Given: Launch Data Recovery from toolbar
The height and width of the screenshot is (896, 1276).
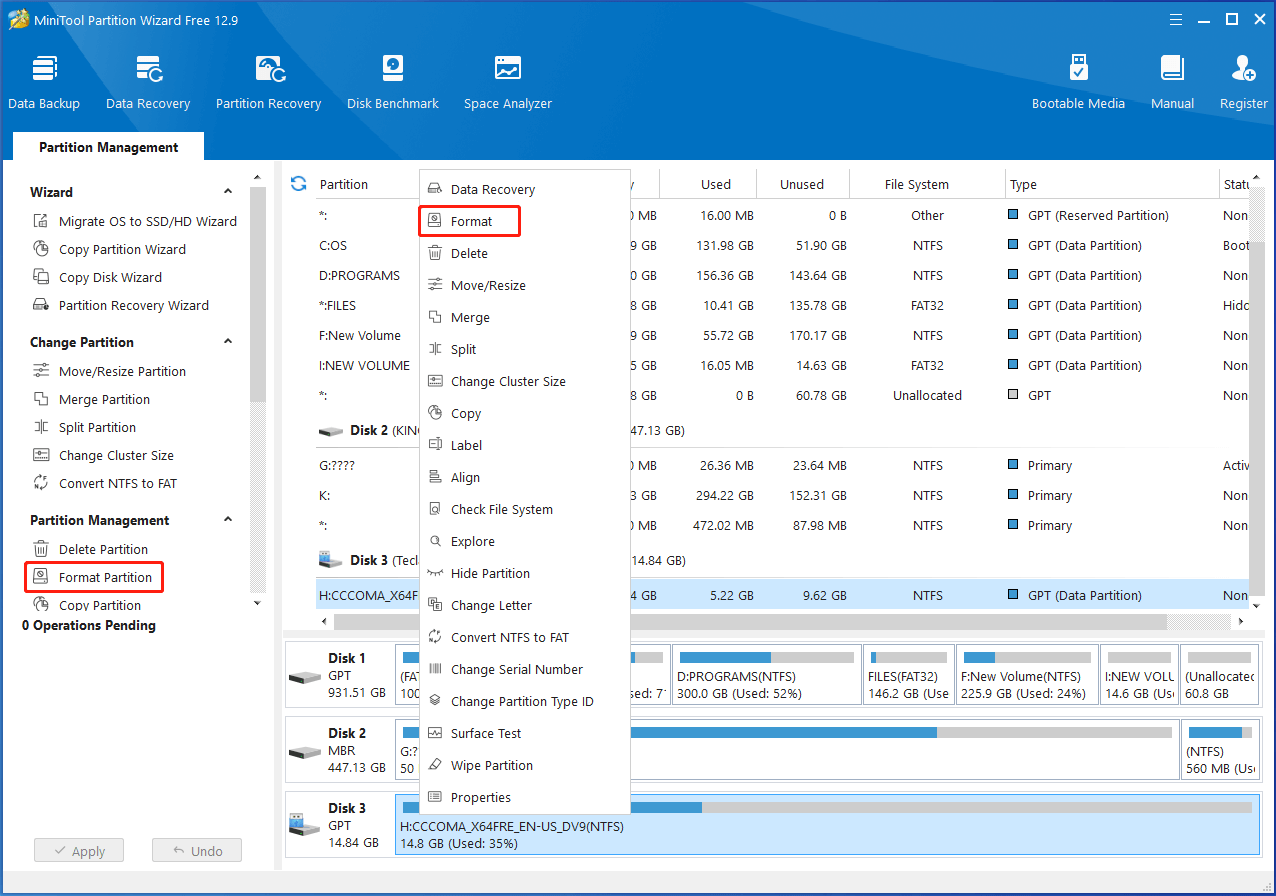Looking at the screenshot, I should (148, 82).
